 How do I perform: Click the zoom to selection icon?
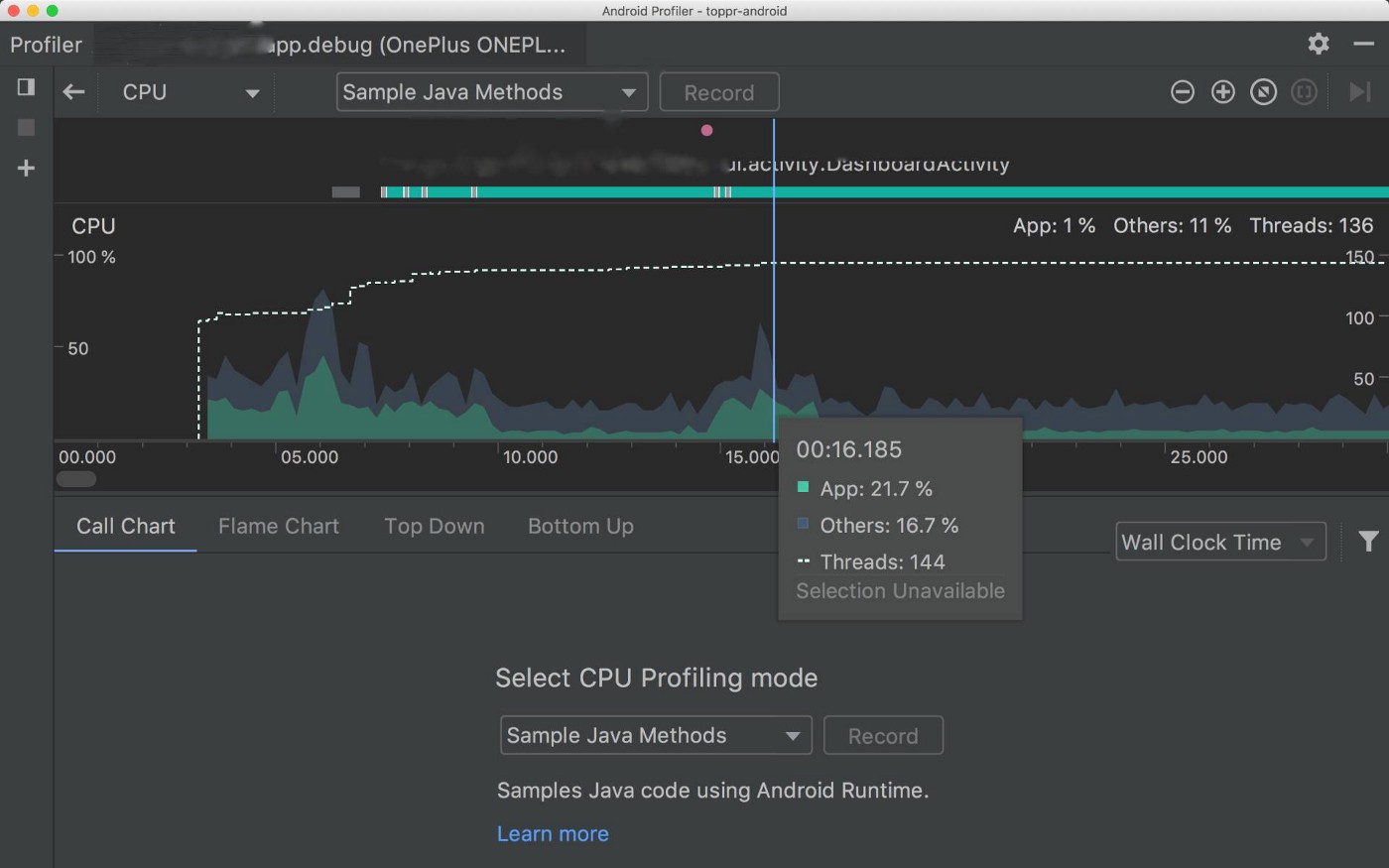[1304, 92]
